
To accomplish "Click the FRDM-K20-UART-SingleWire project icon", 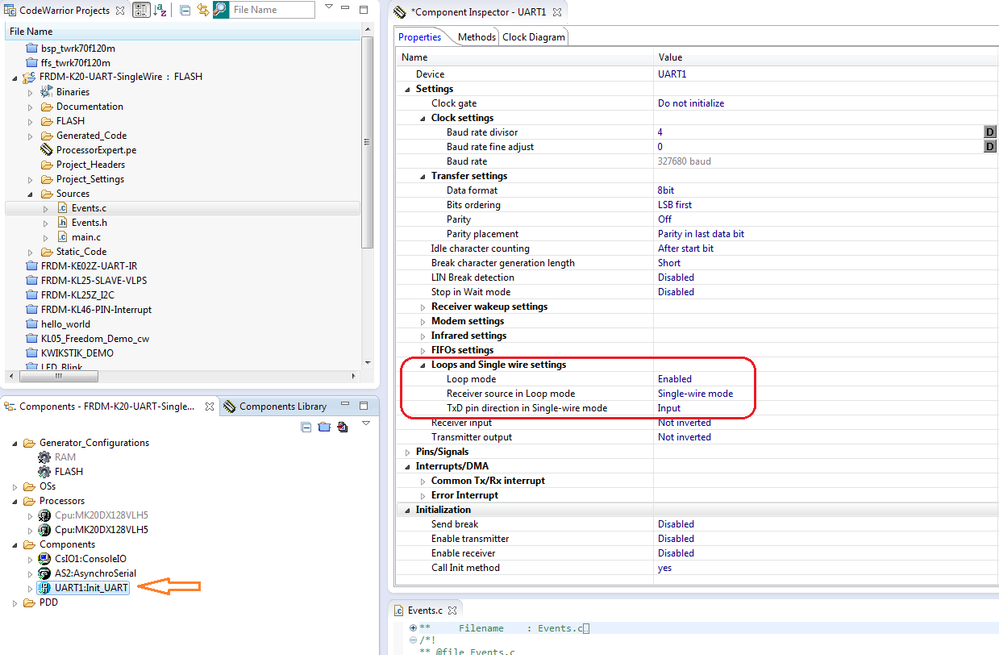I will [29, 77].
